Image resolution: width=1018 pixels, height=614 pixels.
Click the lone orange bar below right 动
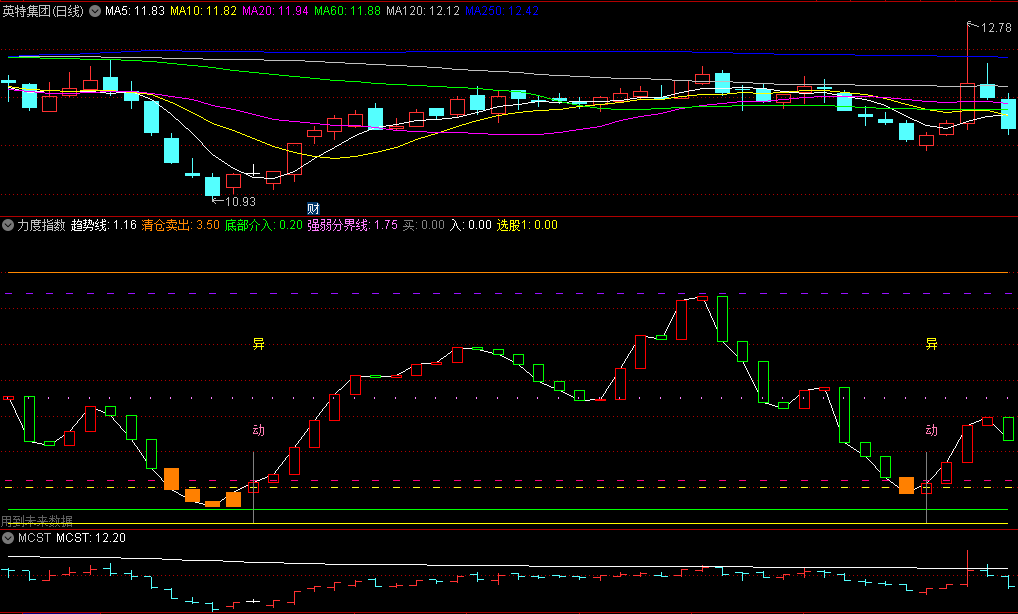tap(906, 485)
